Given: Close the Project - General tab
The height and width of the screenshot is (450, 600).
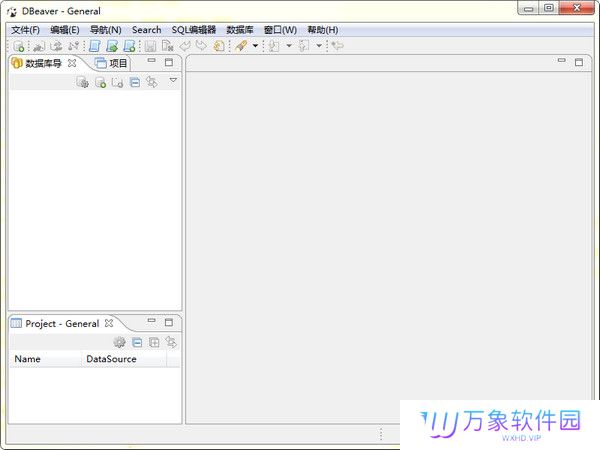Looking at the screenshot, I should click(x=109, y=323).
